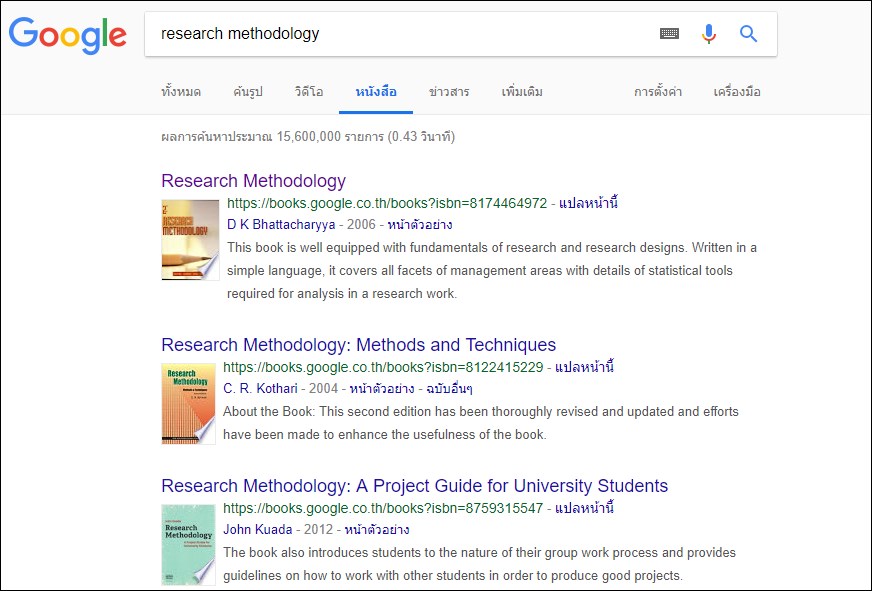The width and height of the screenshot is (872, 591).
Task: Click the Google logo
Action: (x=68, y=35)
